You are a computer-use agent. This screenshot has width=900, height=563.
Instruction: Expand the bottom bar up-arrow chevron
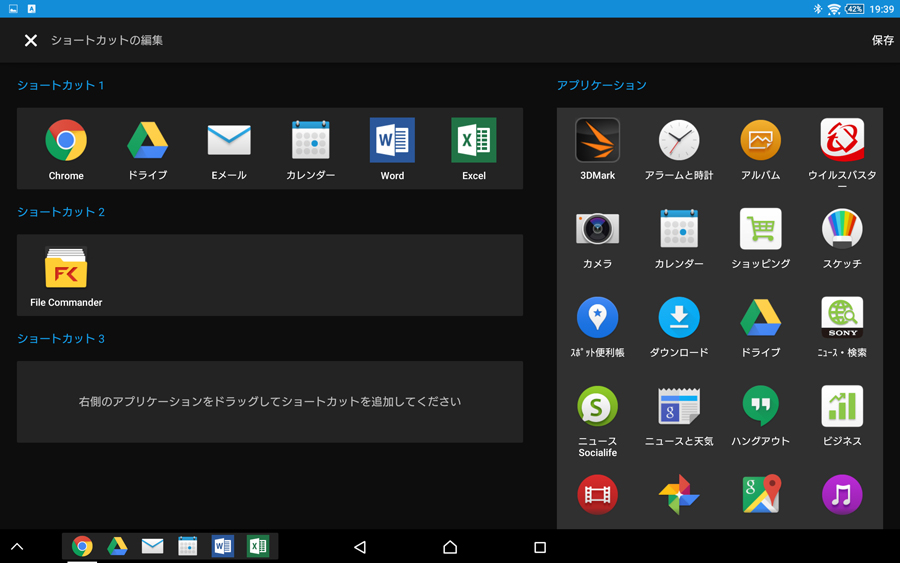point(17,547)
